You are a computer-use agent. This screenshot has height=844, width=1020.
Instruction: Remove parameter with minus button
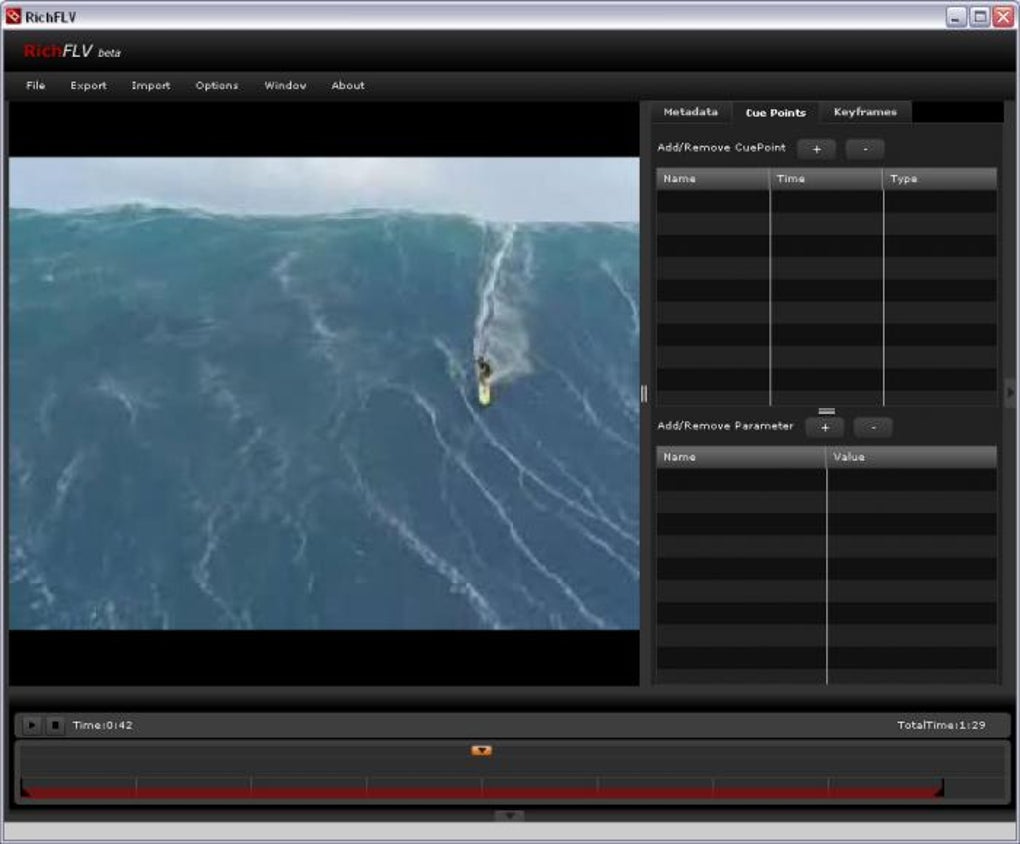tap(873, 428)
